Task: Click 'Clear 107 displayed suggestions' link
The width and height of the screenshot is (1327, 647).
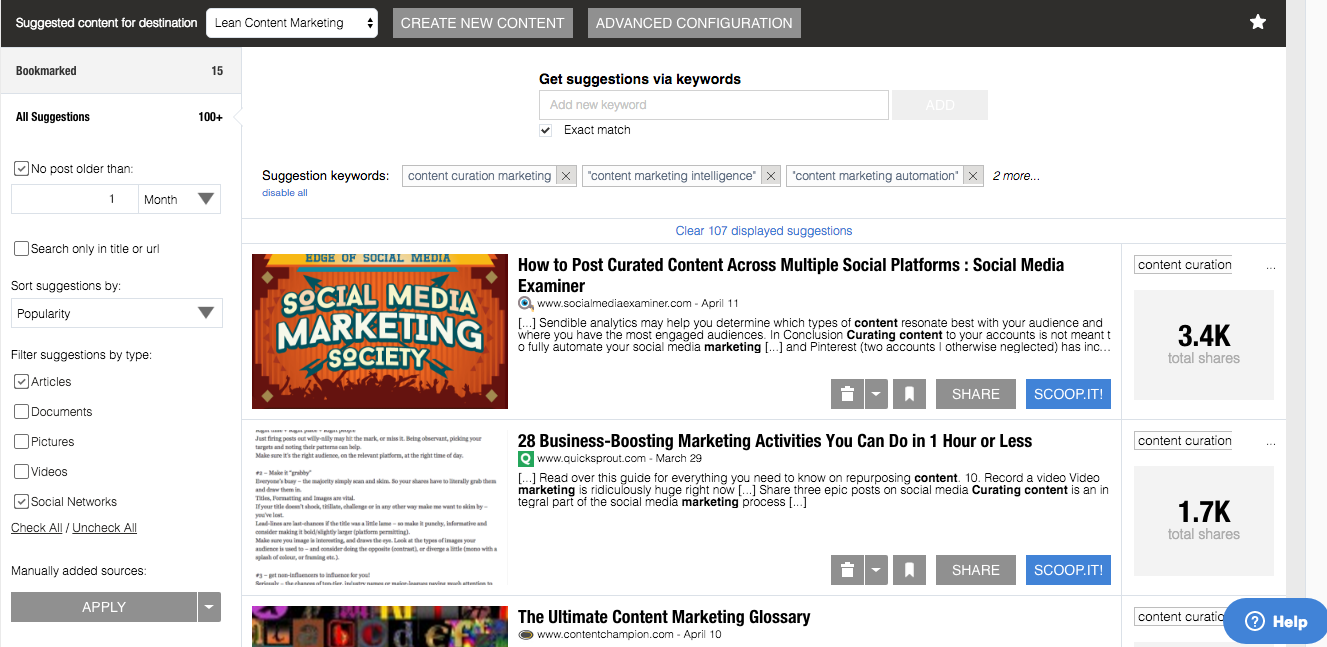Action: coord(764,231)
